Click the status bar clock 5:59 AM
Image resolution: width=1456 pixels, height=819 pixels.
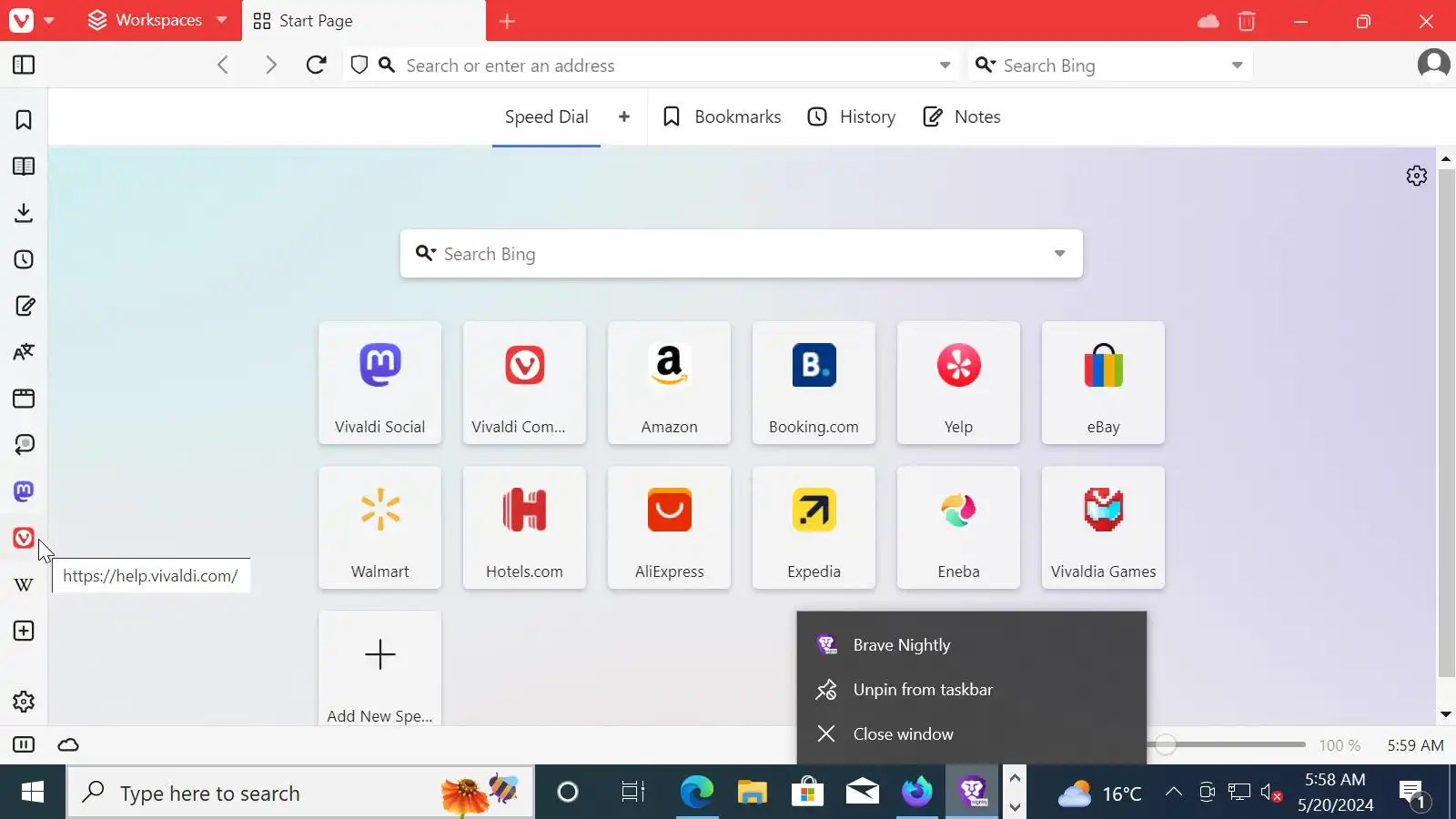click(x=1415, y=745)
